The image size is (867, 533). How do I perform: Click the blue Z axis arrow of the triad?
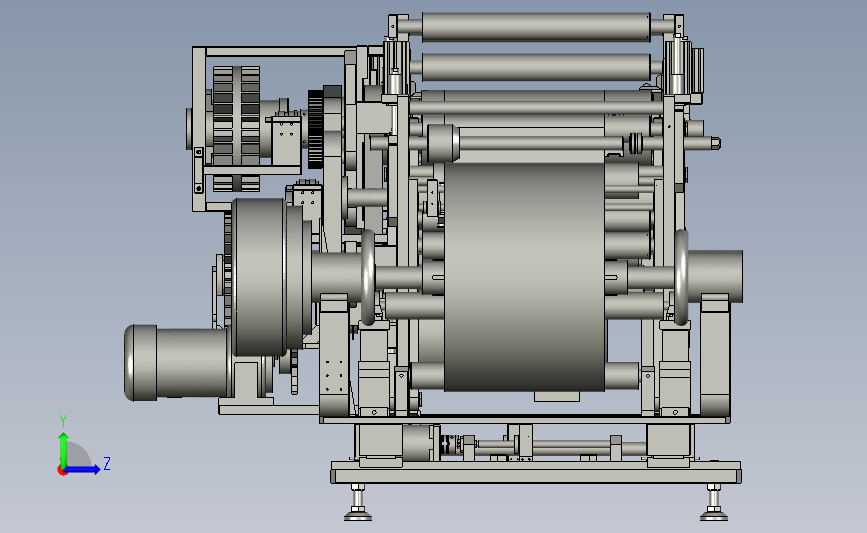click(82, 470)
